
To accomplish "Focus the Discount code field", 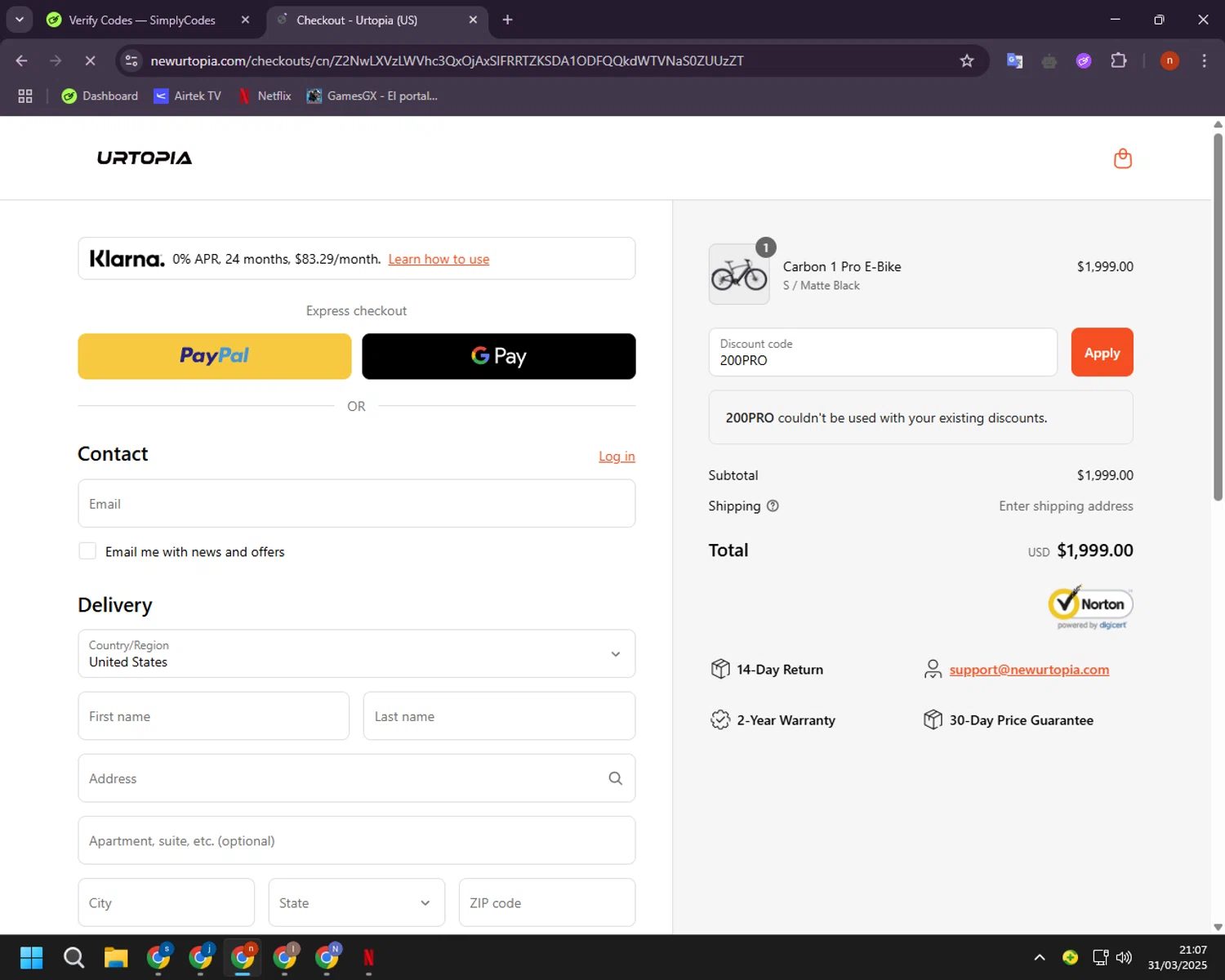I will pyautogui.click(x=883, y=352).
